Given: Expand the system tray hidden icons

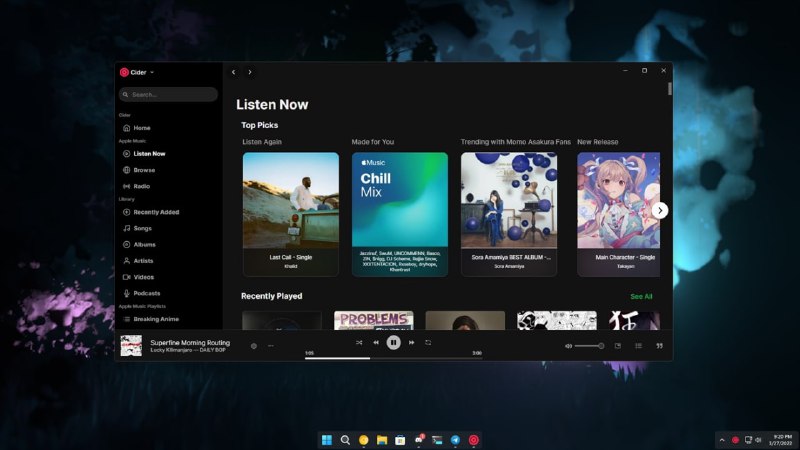Looking at the screenshot, I should [x=722, y=440].
